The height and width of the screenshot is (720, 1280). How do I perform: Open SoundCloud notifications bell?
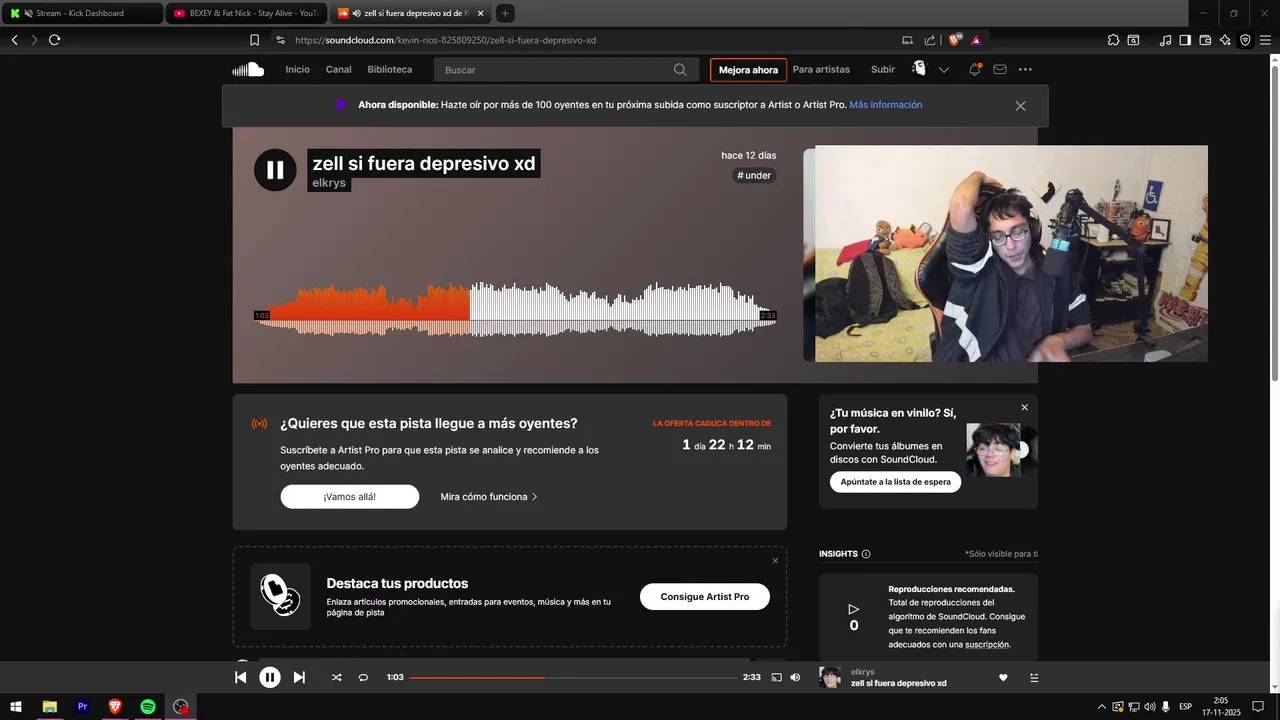click(x=974, y=69)
